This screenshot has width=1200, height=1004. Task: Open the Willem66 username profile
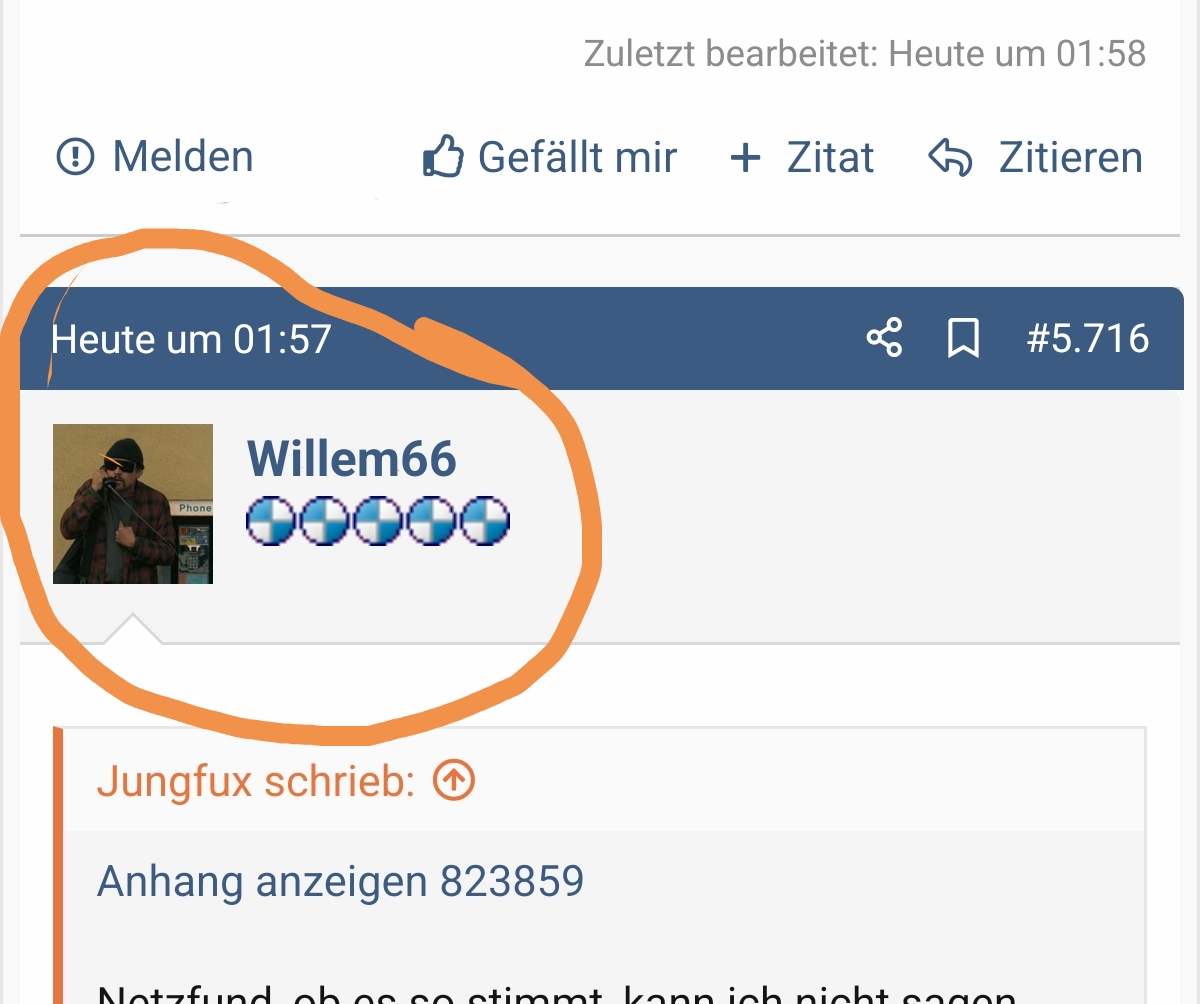click(352, 459)
